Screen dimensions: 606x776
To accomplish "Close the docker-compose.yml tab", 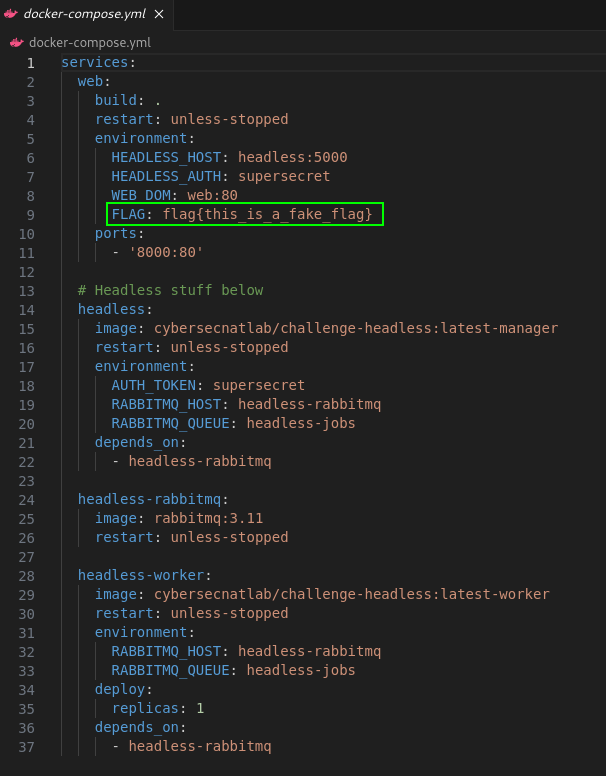I will [159, 14].
